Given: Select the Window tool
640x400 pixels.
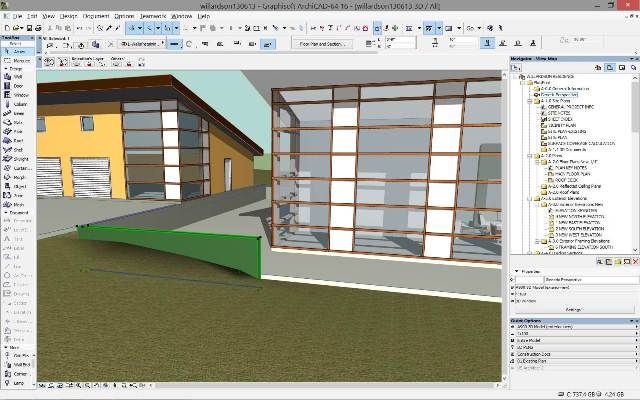Looking at the screenshot, I should tap(17, 95).
